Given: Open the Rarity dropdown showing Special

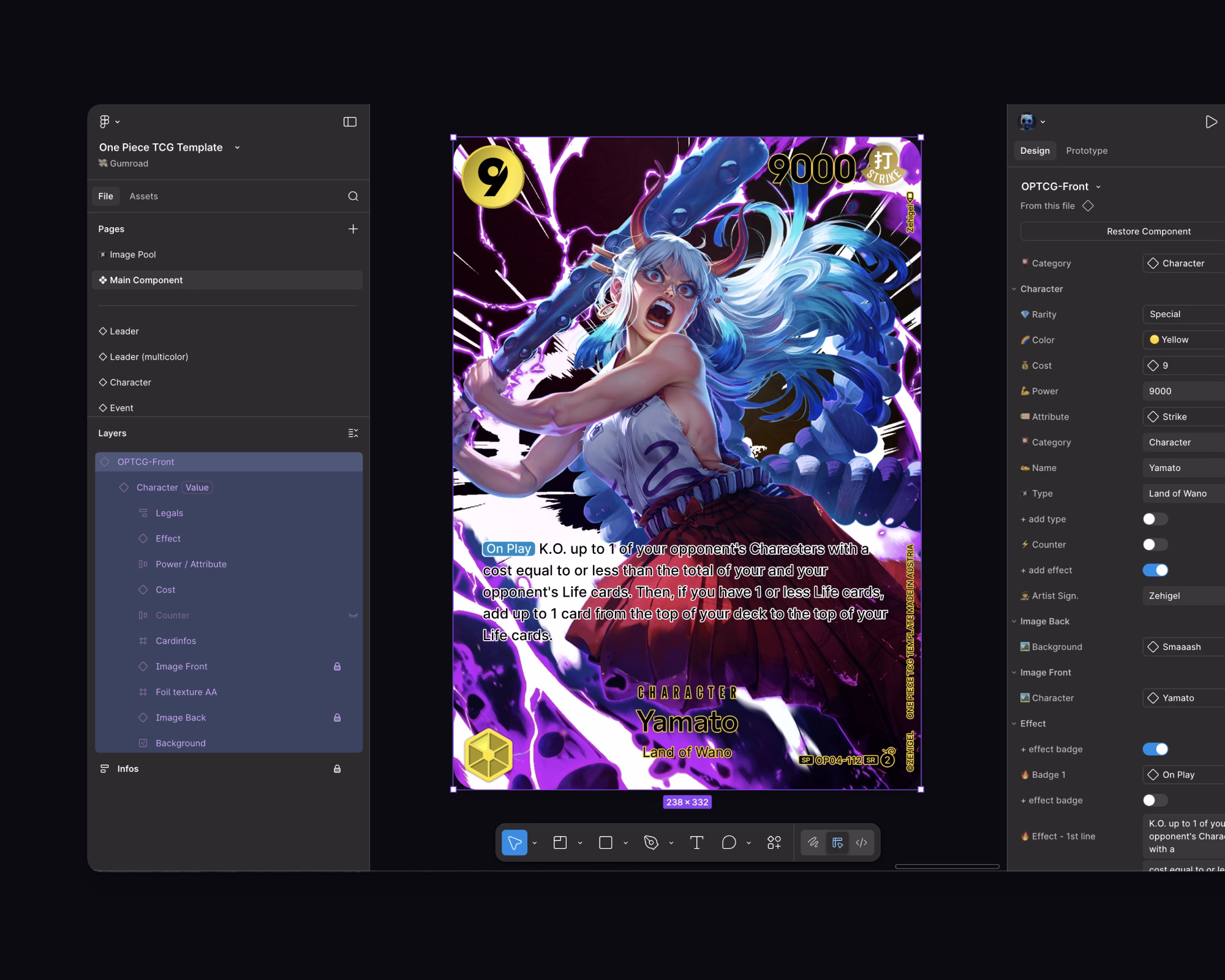Looking at the screenshot, I should point(1183,314).
